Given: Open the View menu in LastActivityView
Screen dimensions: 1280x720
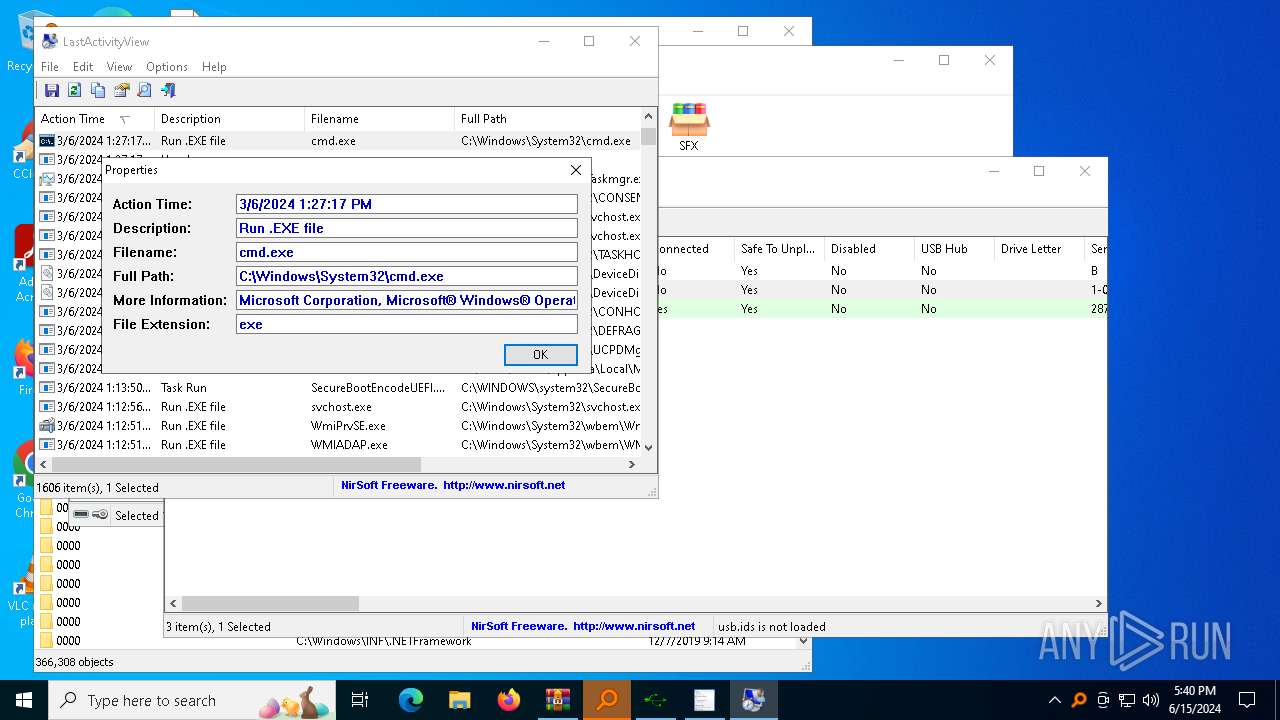Looking at the screenshot, I should tap(119, 67).
